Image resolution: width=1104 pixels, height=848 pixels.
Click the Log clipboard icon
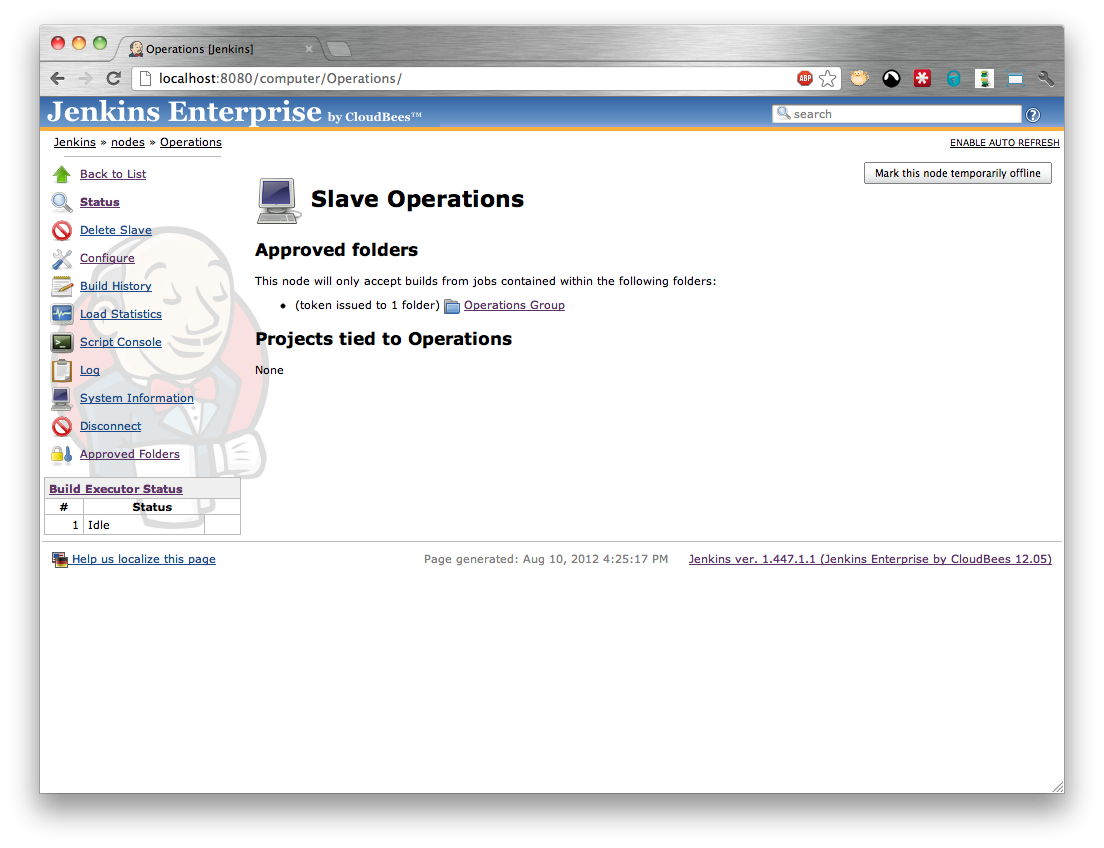click(62, 370)
